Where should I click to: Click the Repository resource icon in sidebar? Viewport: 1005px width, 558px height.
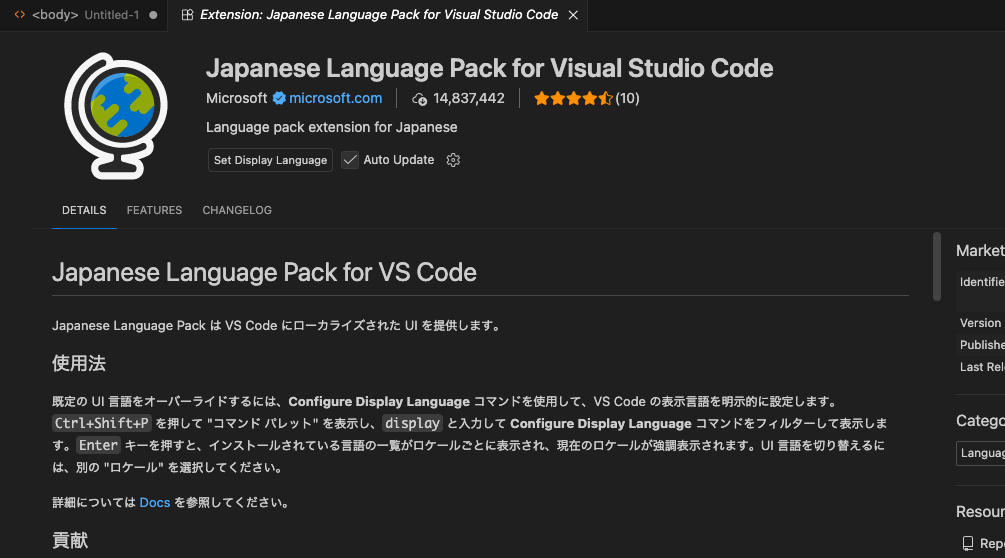click(x=968, y=543)
